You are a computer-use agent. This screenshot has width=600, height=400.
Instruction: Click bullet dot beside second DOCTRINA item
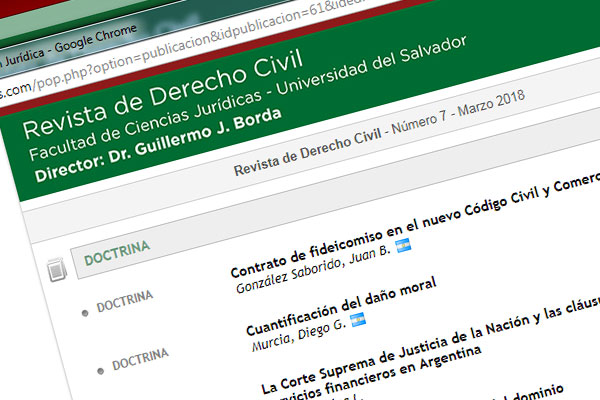[x=101, y=371]
